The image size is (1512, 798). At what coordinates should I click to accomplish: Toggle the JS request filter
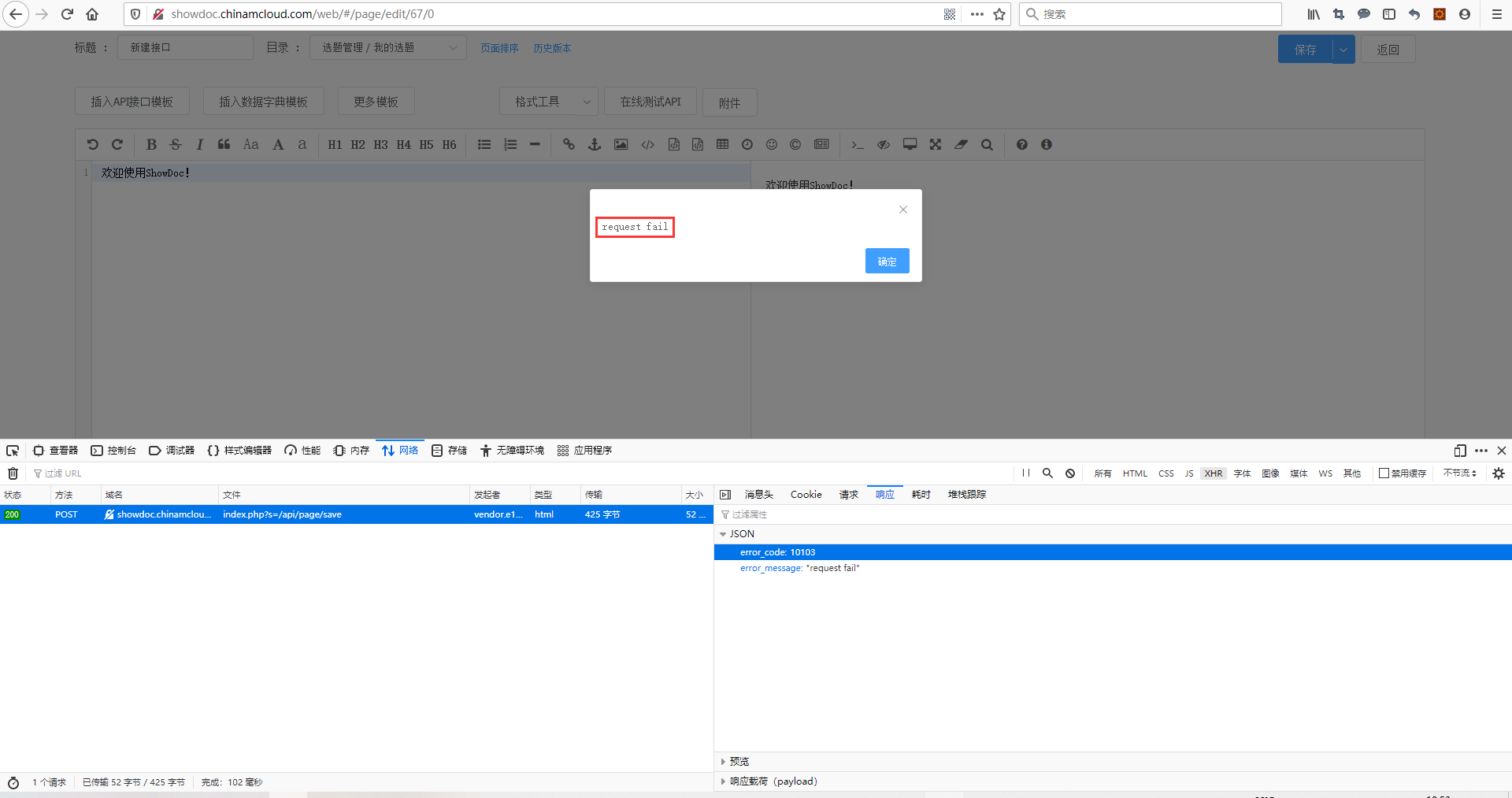1189,473
